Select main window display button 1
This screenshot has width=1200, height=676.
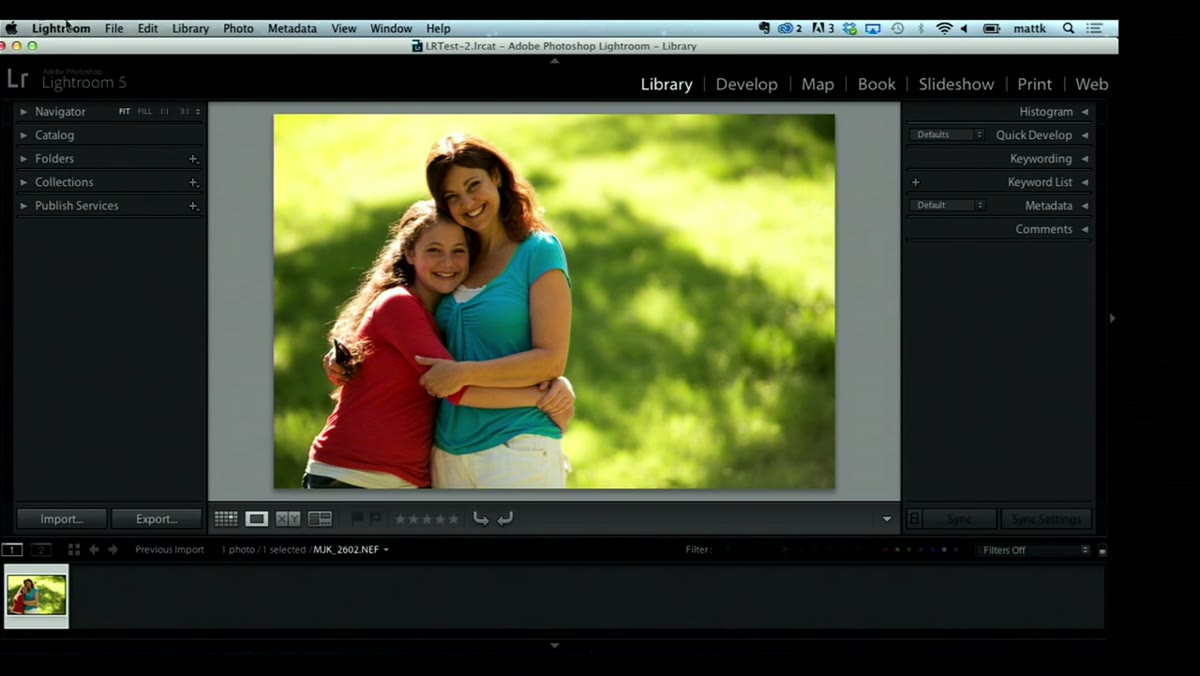coord(12,550)
